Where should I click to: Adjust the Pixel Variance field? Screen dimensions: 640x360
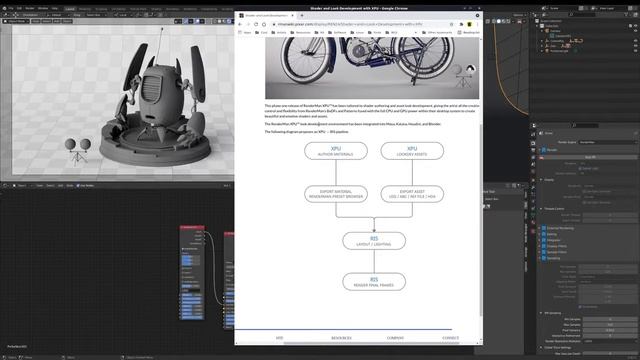(x=610, y=330)
